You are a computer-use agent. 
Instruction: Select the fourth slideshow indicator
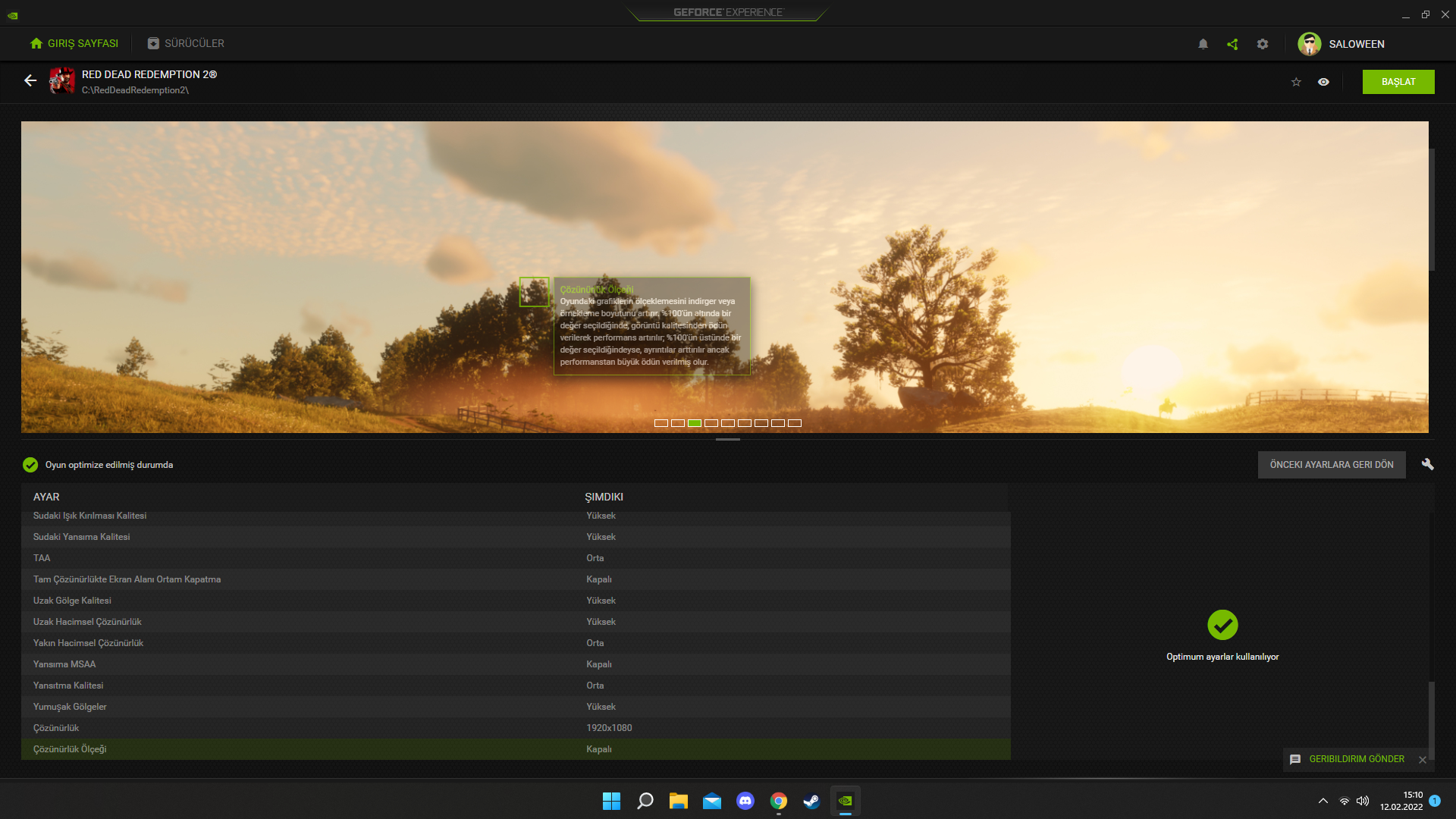[x=711, y=423]
